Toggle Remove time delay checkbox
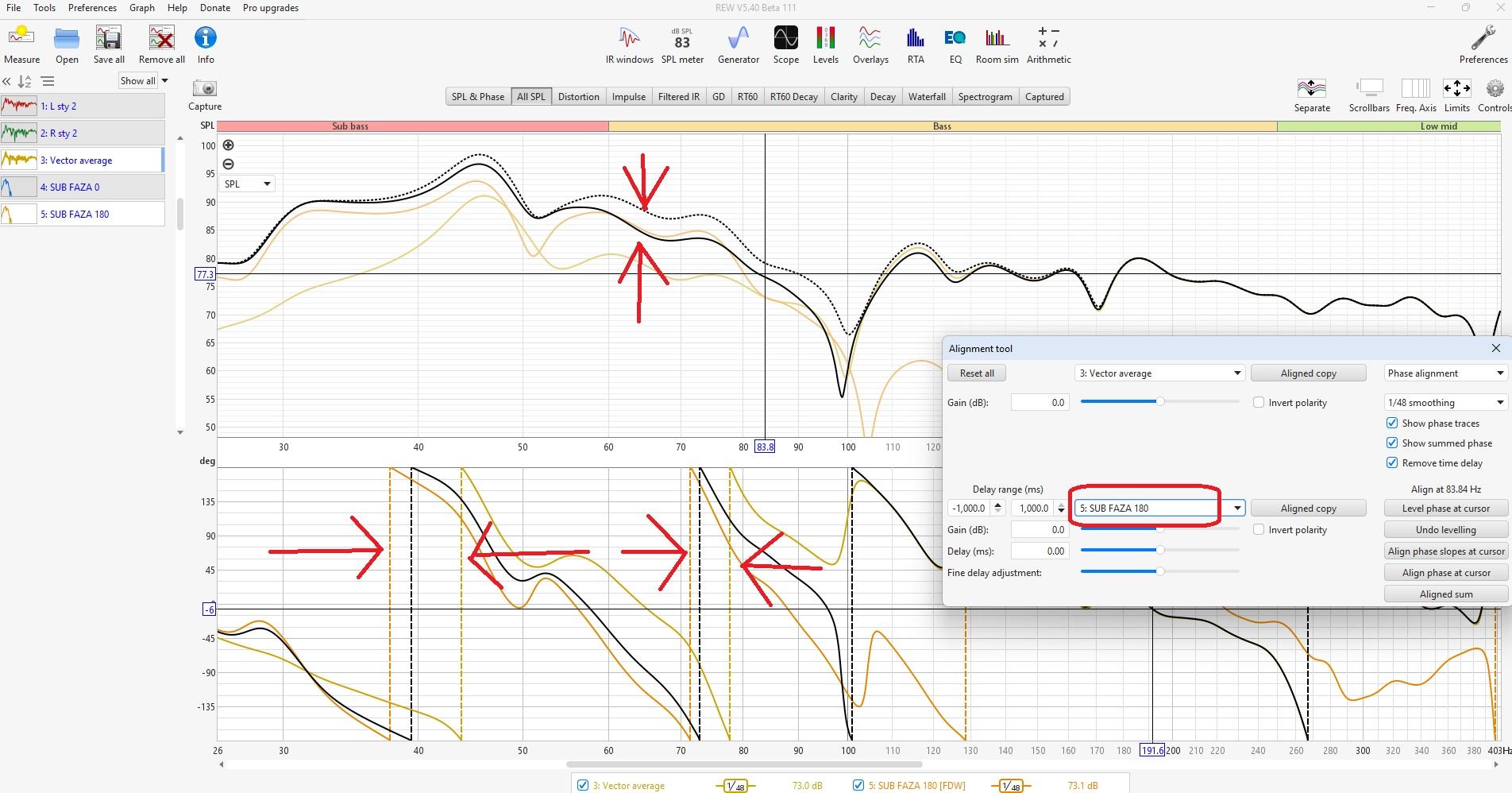Viewport: 1512px width, 793px height. point(1391,463)
